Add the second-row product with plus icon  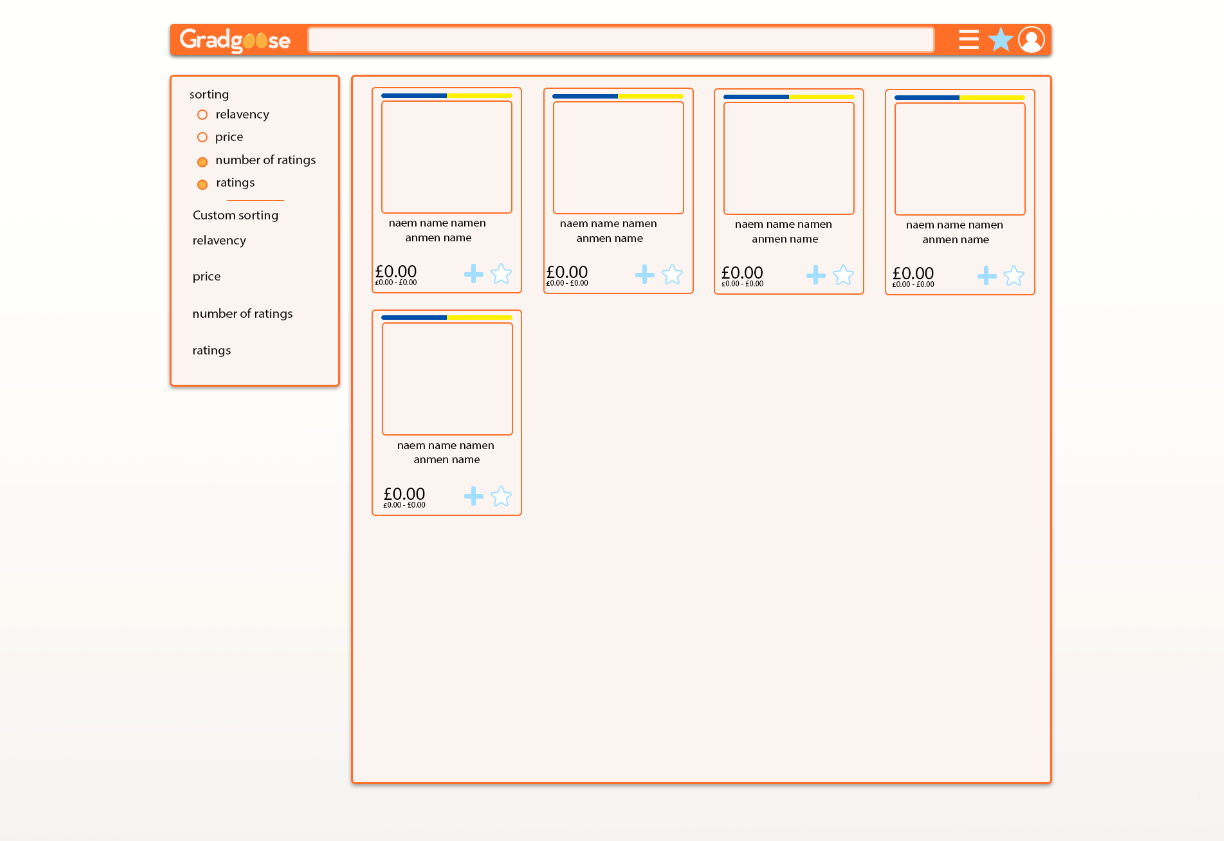(474, 496)
